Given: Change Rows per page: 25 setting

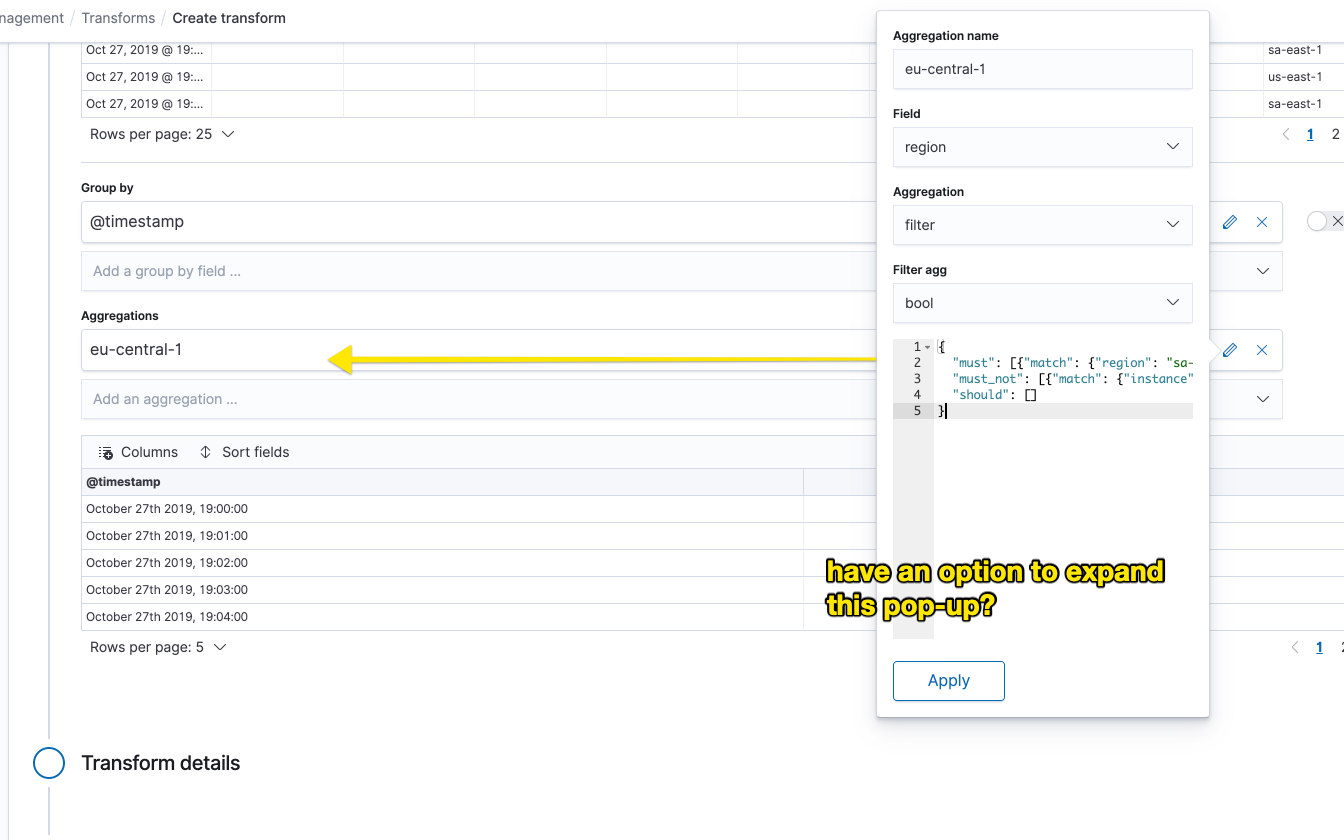Looking at the screenshot, I should click(x=162, y=134).
